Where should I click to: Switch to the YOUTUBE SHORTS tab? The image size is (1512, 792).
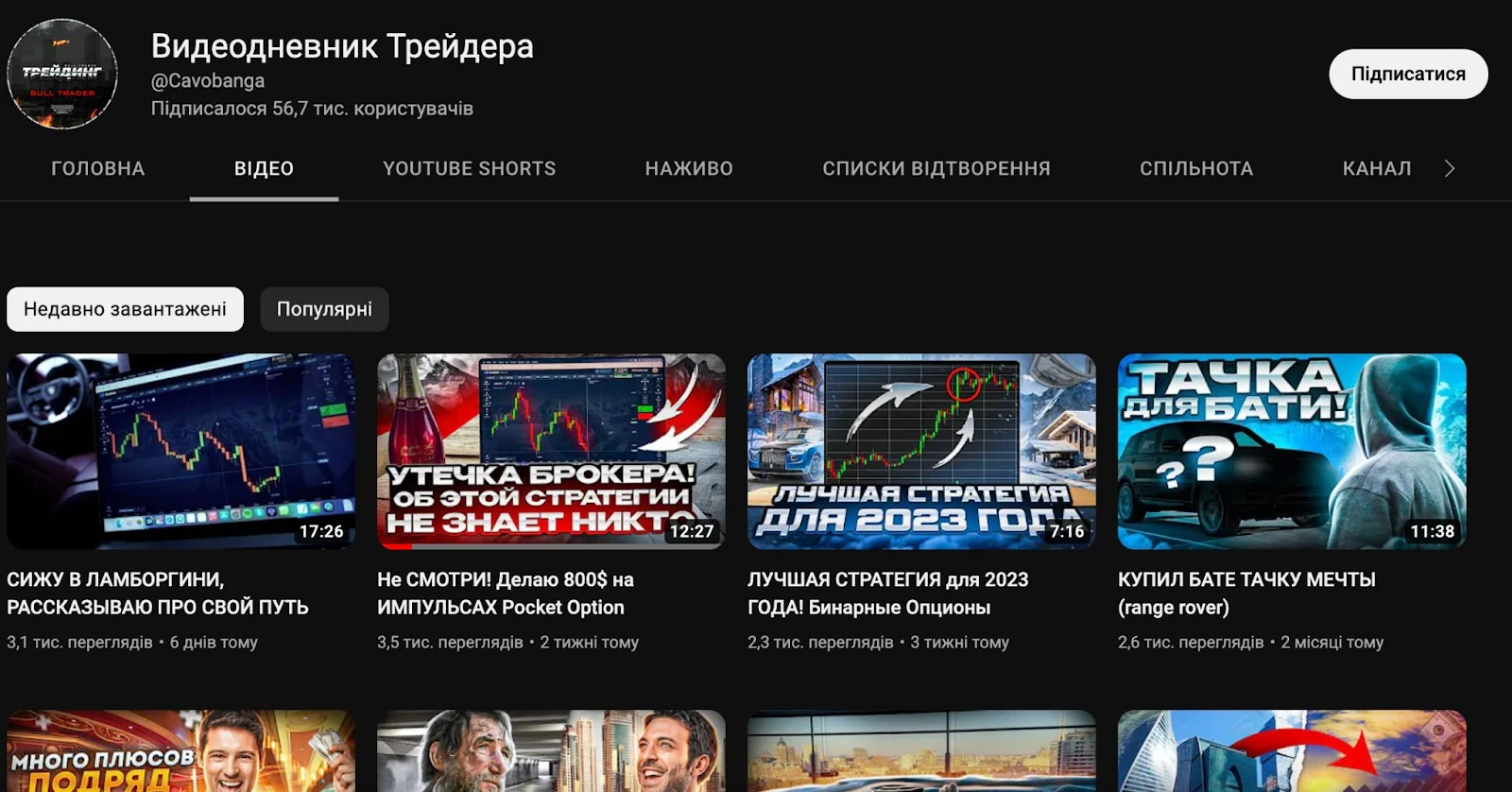click(x=470, y=168)
